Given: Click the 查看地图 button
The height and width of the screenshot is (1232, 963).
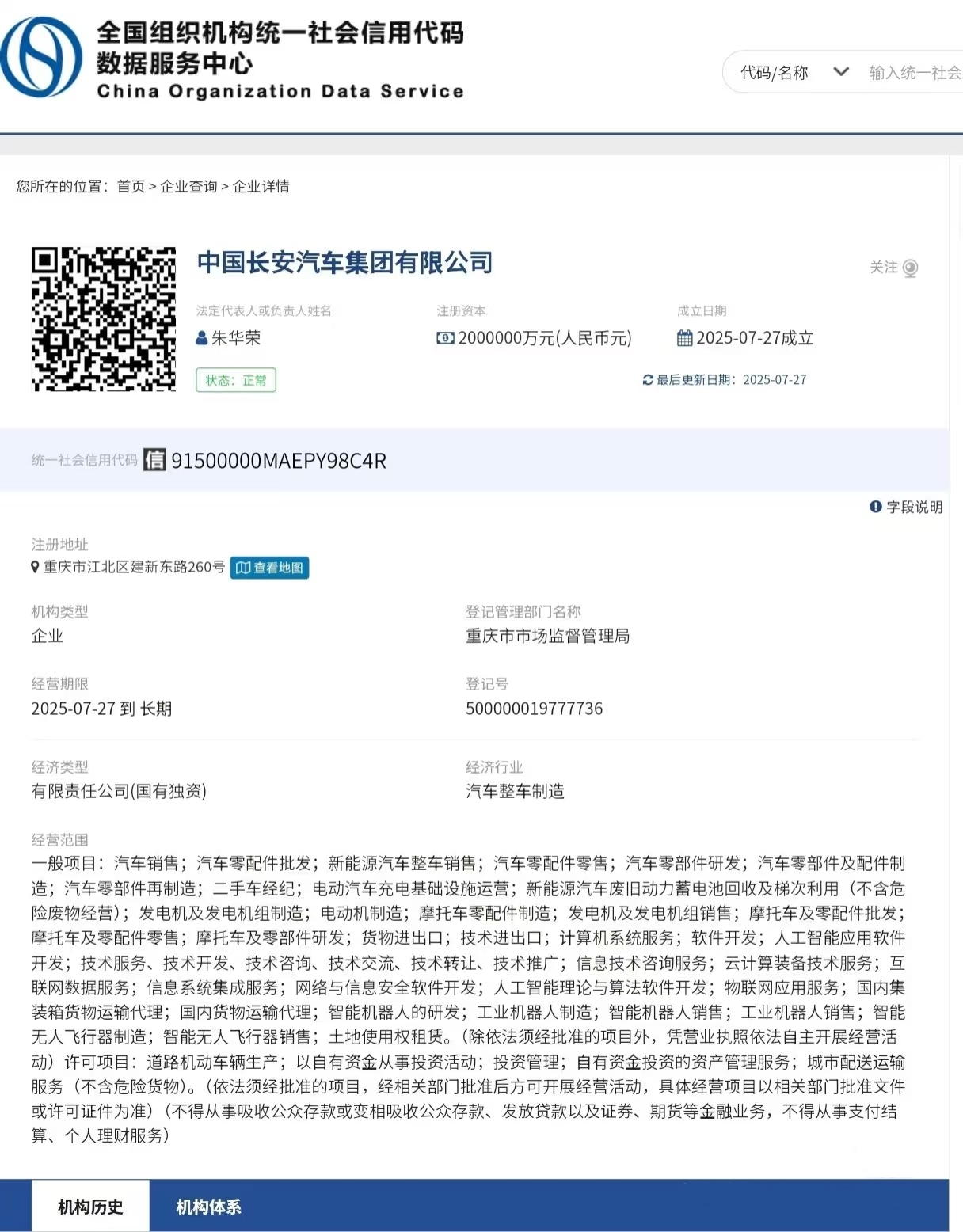Looking at the screenshot, I should tap(269, 568).
